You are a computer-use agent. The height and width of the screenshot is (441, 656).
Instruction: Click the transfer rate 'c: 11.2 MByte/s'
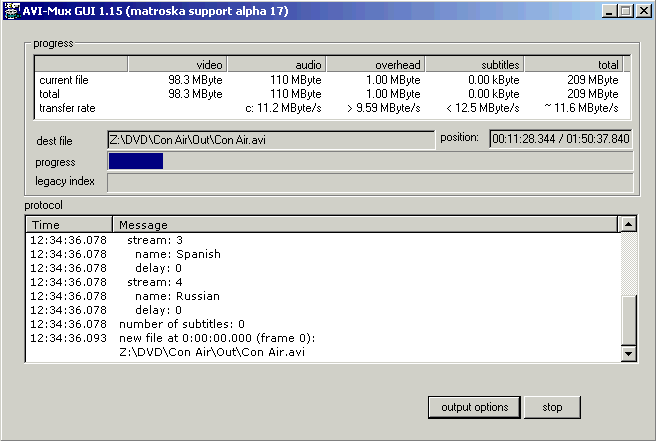283,108
